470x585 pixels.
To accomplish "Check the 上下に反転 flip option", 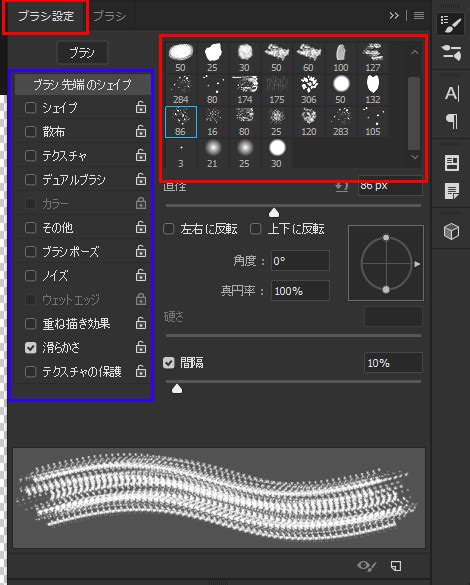I will click(256, 229).
